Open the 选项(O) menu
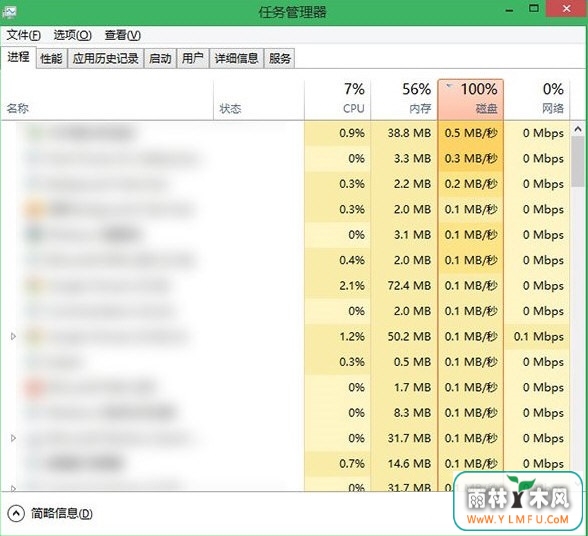The image size is (588, 536). [72, 35]
